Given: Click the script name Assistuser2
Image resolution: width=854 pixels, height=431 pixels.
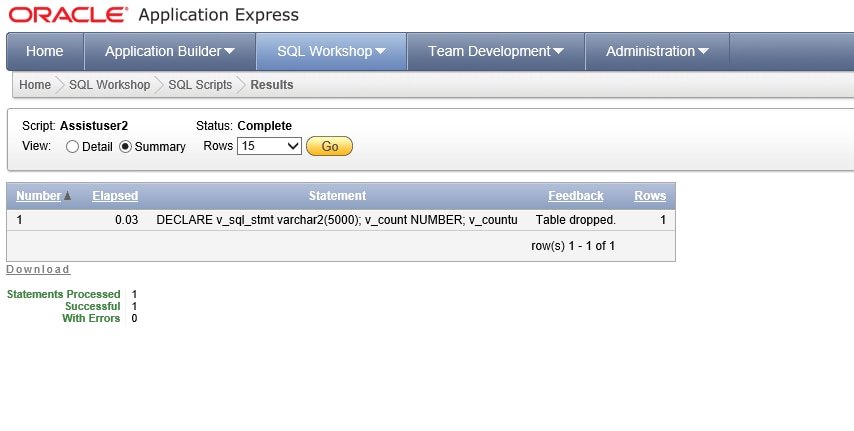Looking at the screenshot, I should [94, 126].
